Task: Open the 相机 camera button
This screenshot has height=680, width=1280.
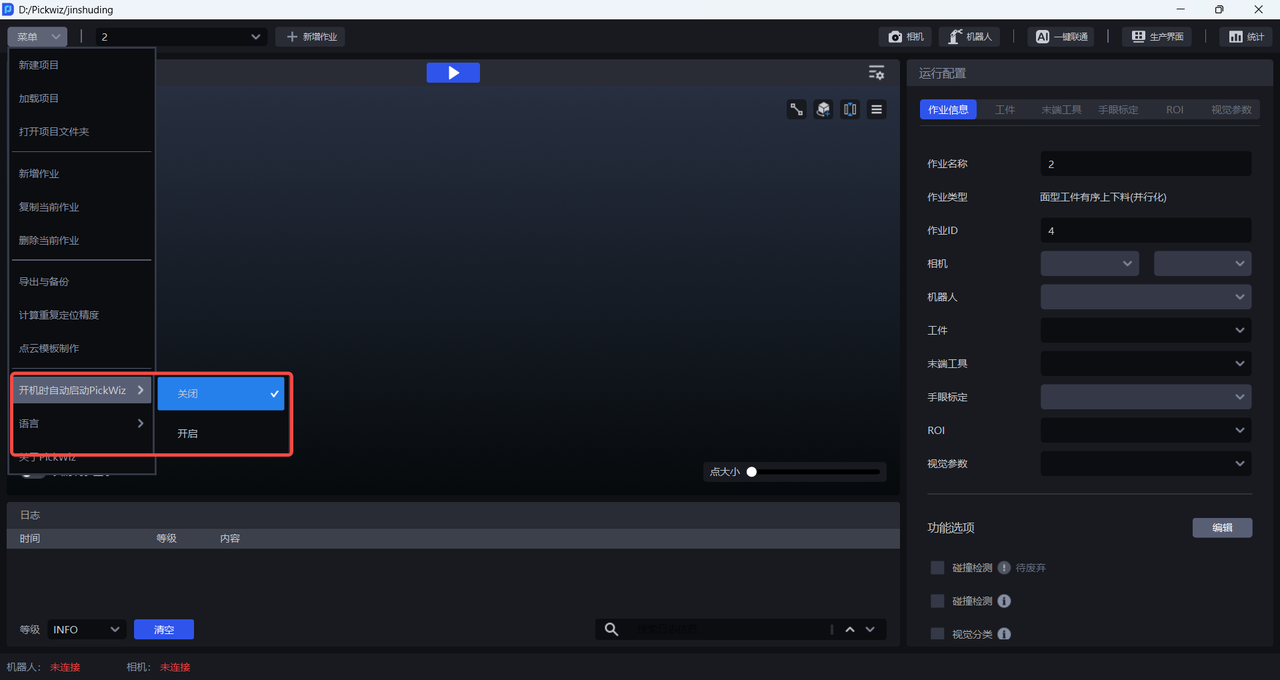Action: pyautogui.click(x=906, y=37)
